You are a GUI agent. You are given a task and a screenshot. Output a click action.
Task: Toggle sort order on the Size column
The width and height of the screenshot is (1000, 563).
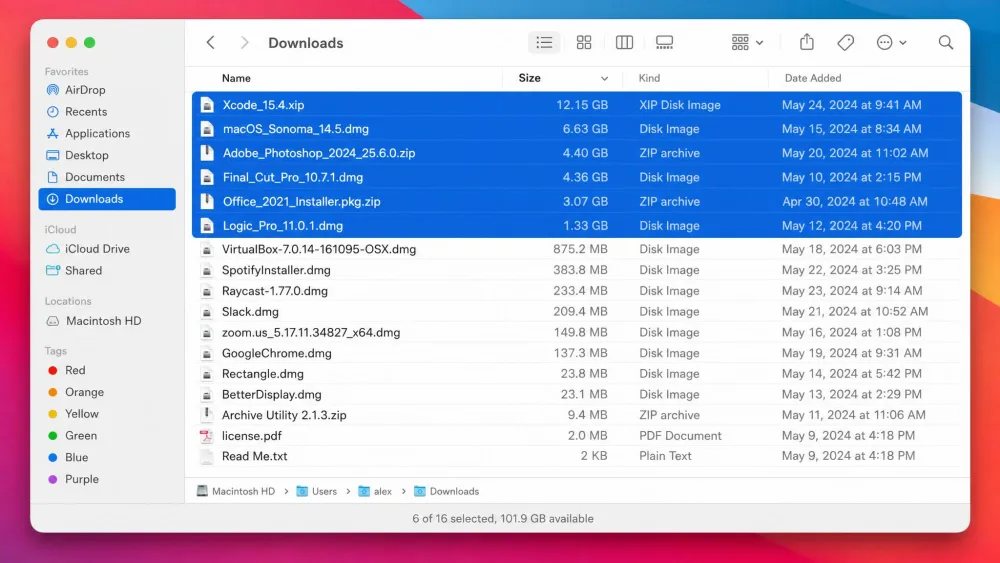tap(562, 78)
